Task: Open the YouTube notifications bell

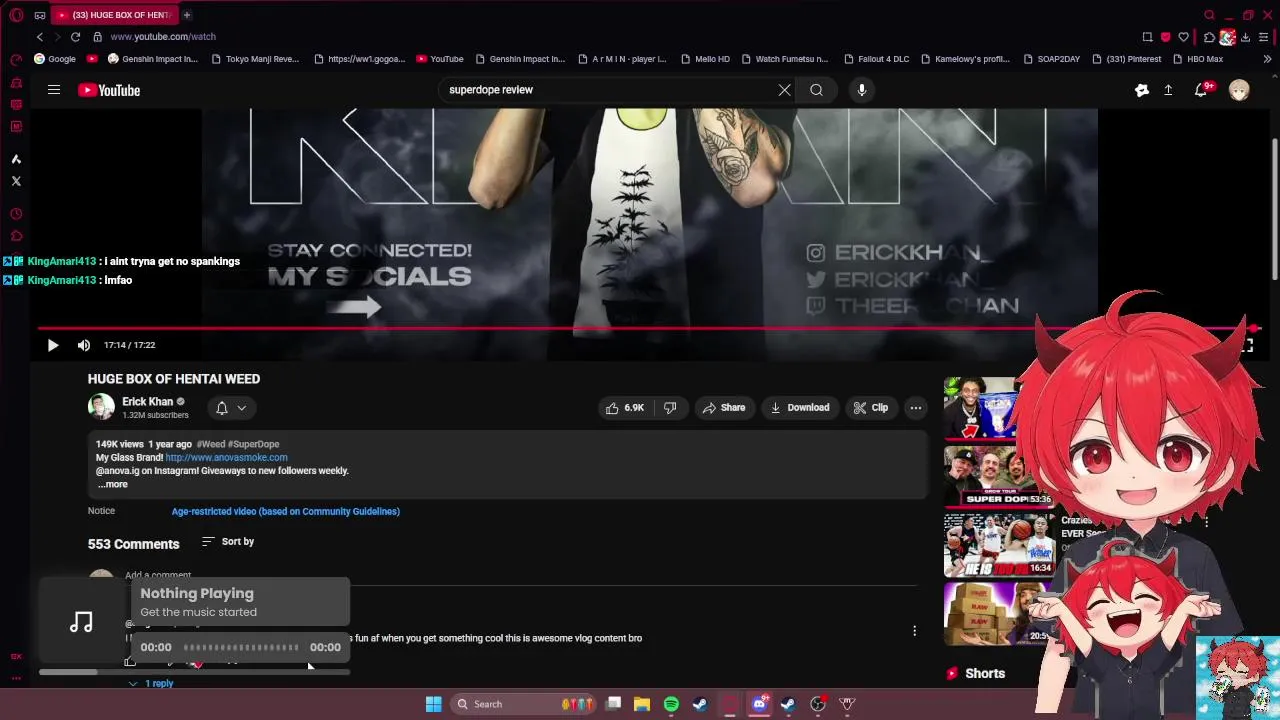Action: [x=1202, y=89]
